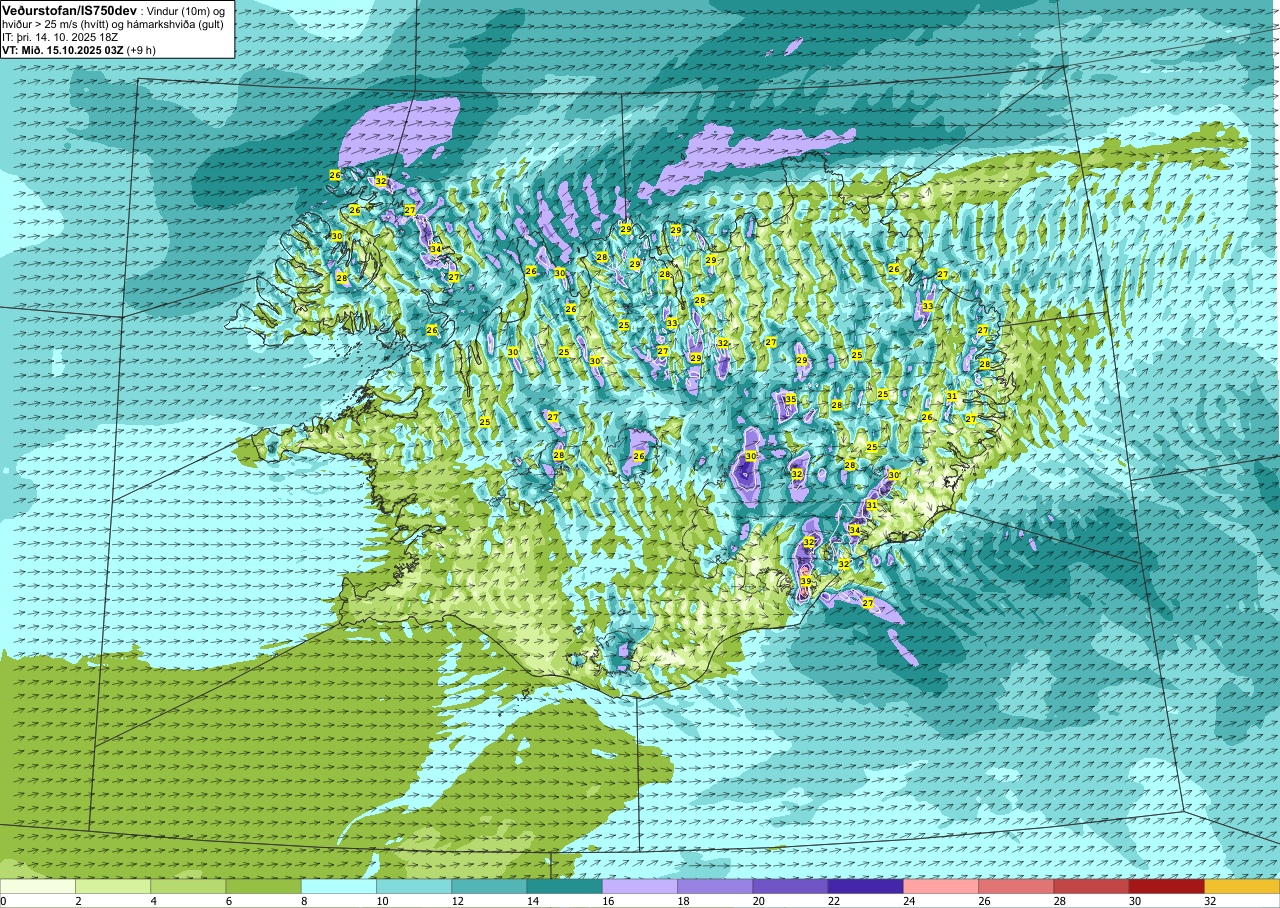Choose the 10–12 m/s aqua legend swatch
The image size is (1280, 908).
(414, 886)
